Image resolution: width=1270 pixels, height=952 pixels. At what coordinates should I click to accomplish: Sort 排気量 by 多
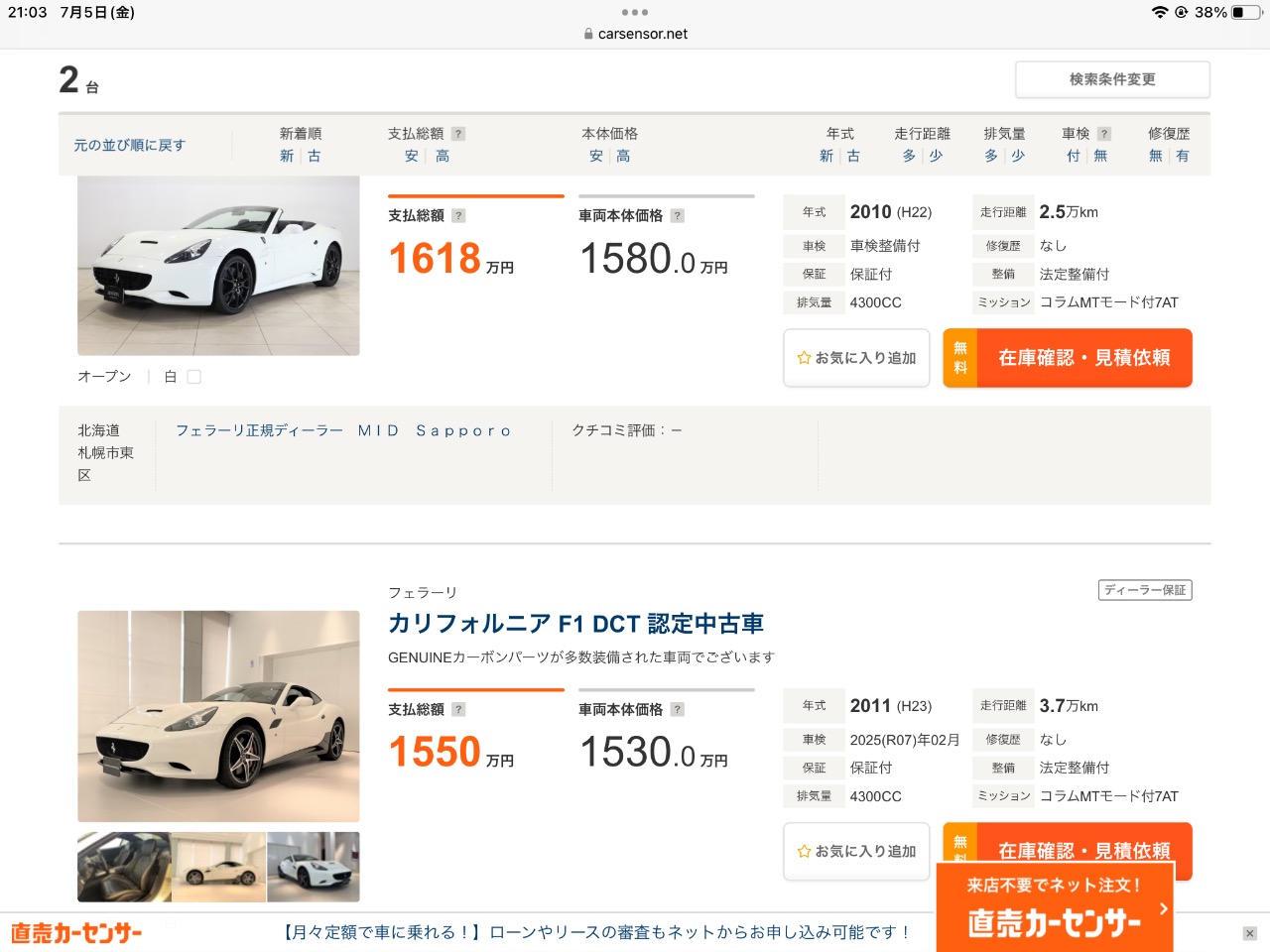[x=991, y=156]
